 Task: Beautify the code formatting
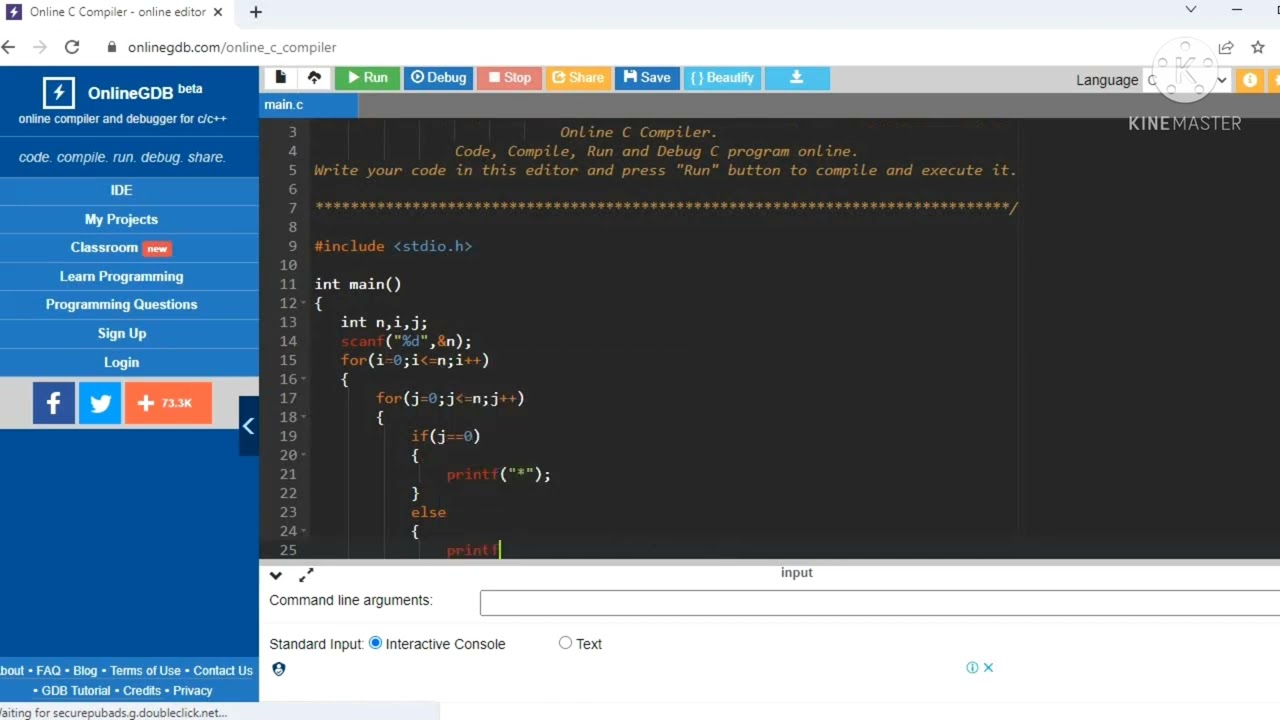(722, 78)
